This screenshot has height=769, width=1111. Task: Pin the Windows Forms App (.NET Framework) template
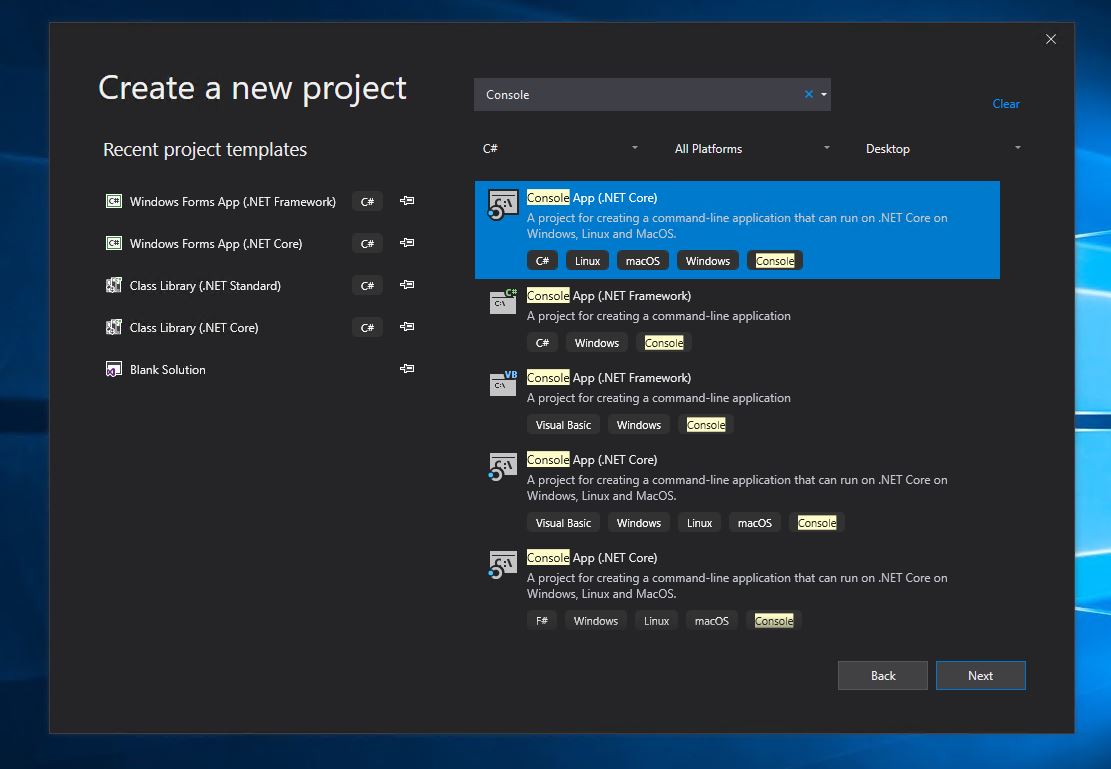click(407, 201)
